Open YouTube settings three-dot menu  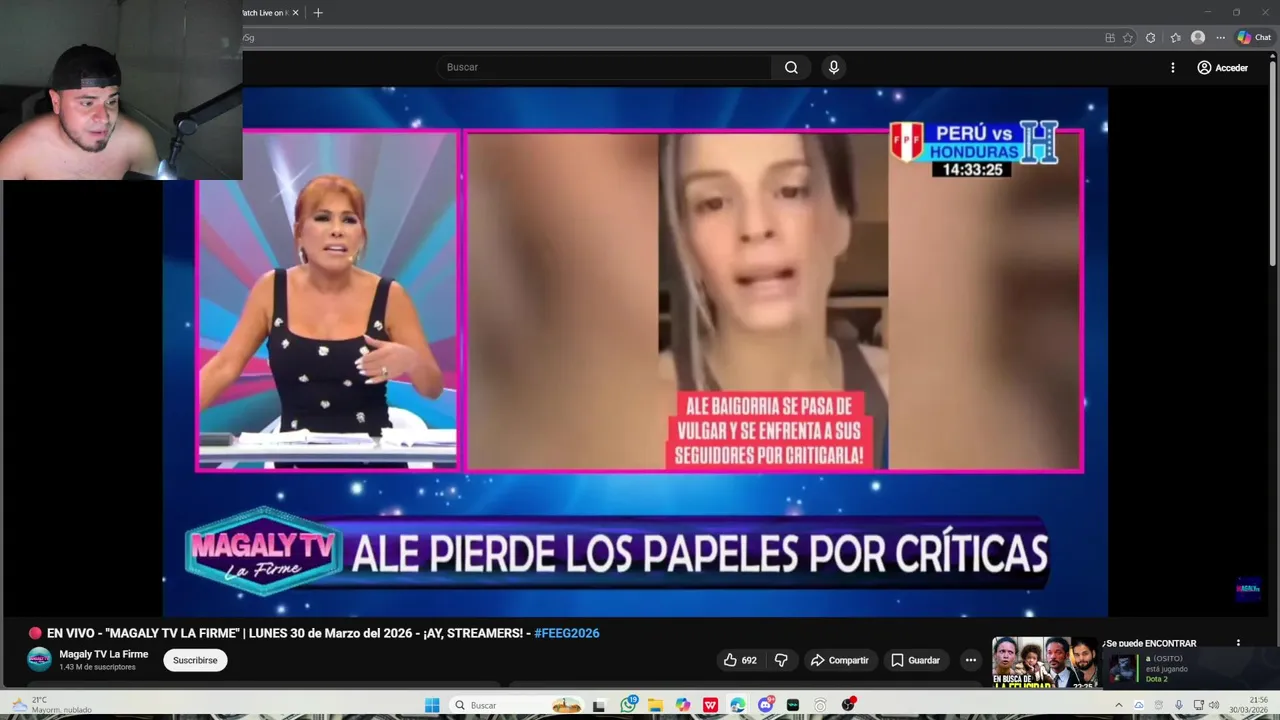click(x=1173, y=67)
